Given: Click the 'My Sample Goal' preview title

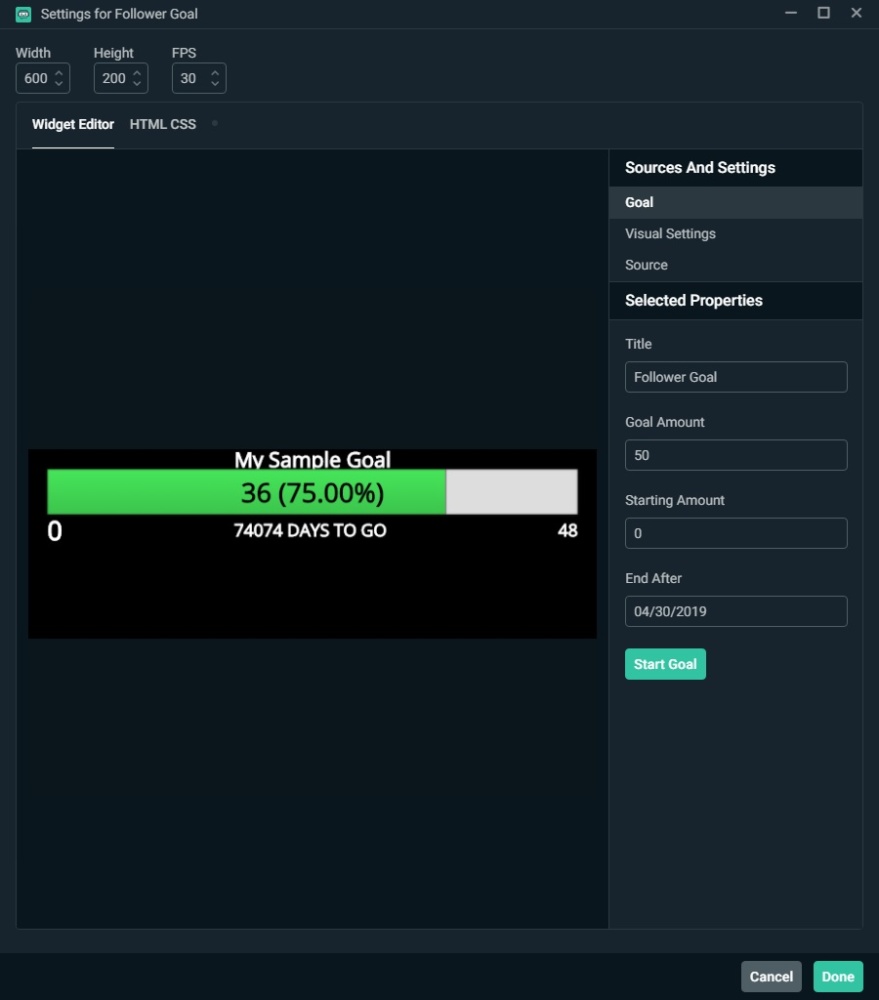Looking at the screenshot, I should [313, 459].
